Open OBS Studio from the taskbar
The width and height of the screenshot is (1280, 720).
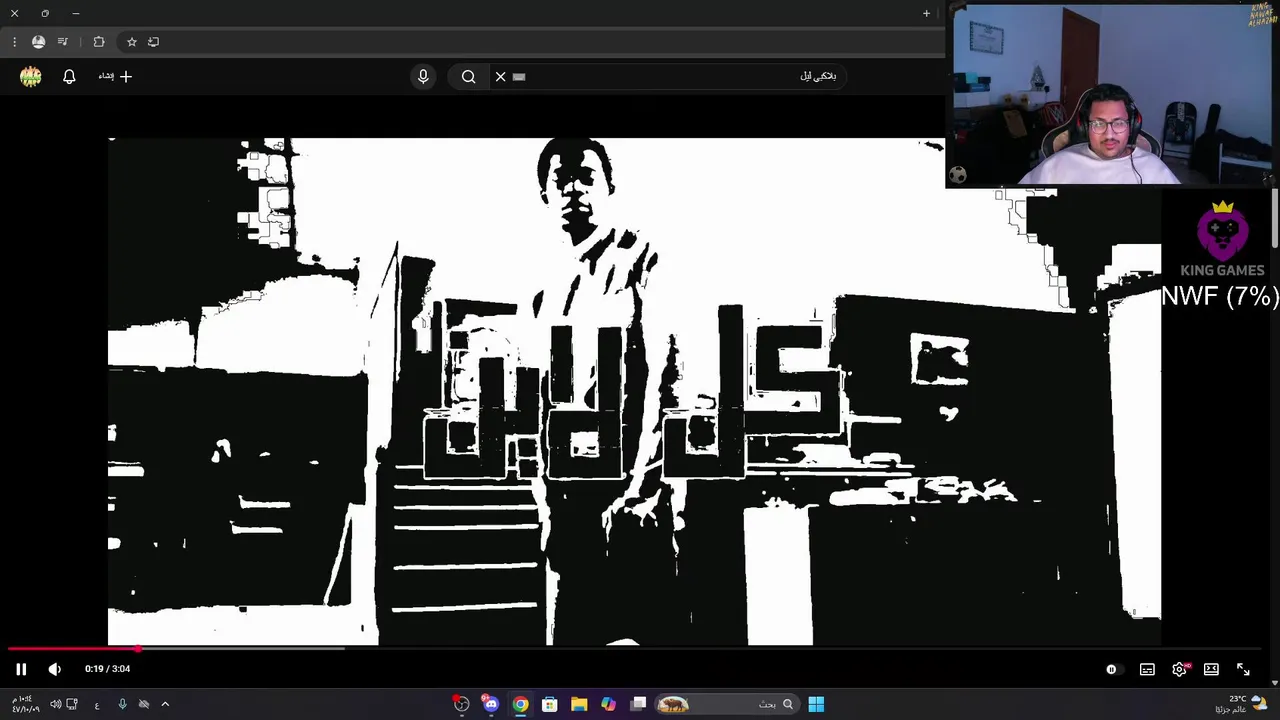click(461, 704)
